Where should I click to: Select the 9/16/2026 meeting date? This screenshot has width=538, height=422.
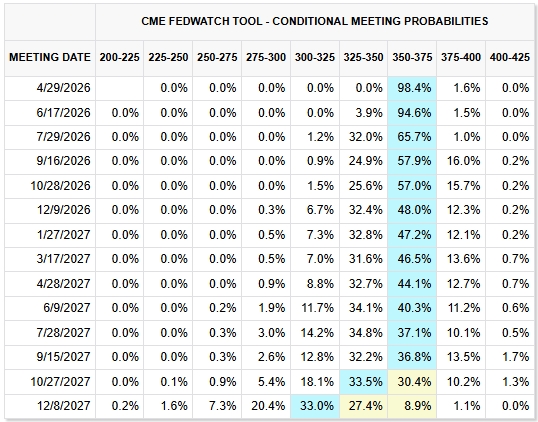pos(63,161)
